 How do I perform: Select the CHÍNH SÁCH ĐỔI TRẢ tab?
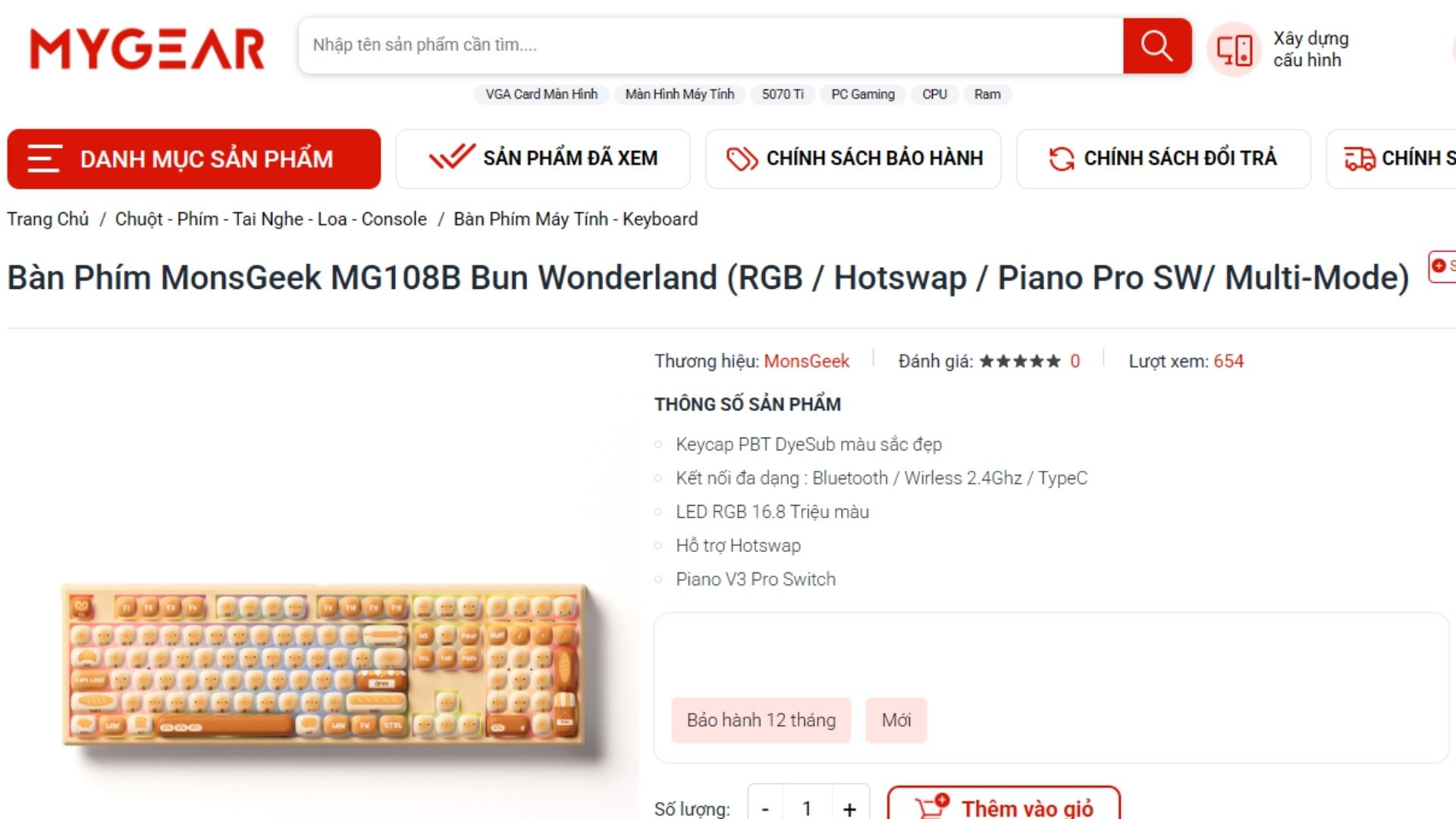pos(1163,158)
